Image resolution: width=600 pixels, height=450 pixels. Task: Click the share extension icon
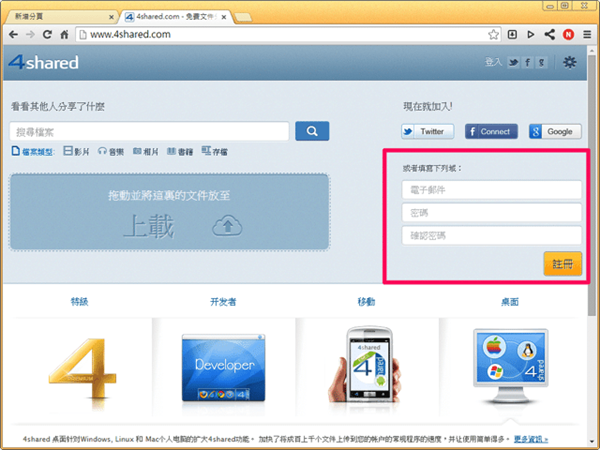coord(550,34)
